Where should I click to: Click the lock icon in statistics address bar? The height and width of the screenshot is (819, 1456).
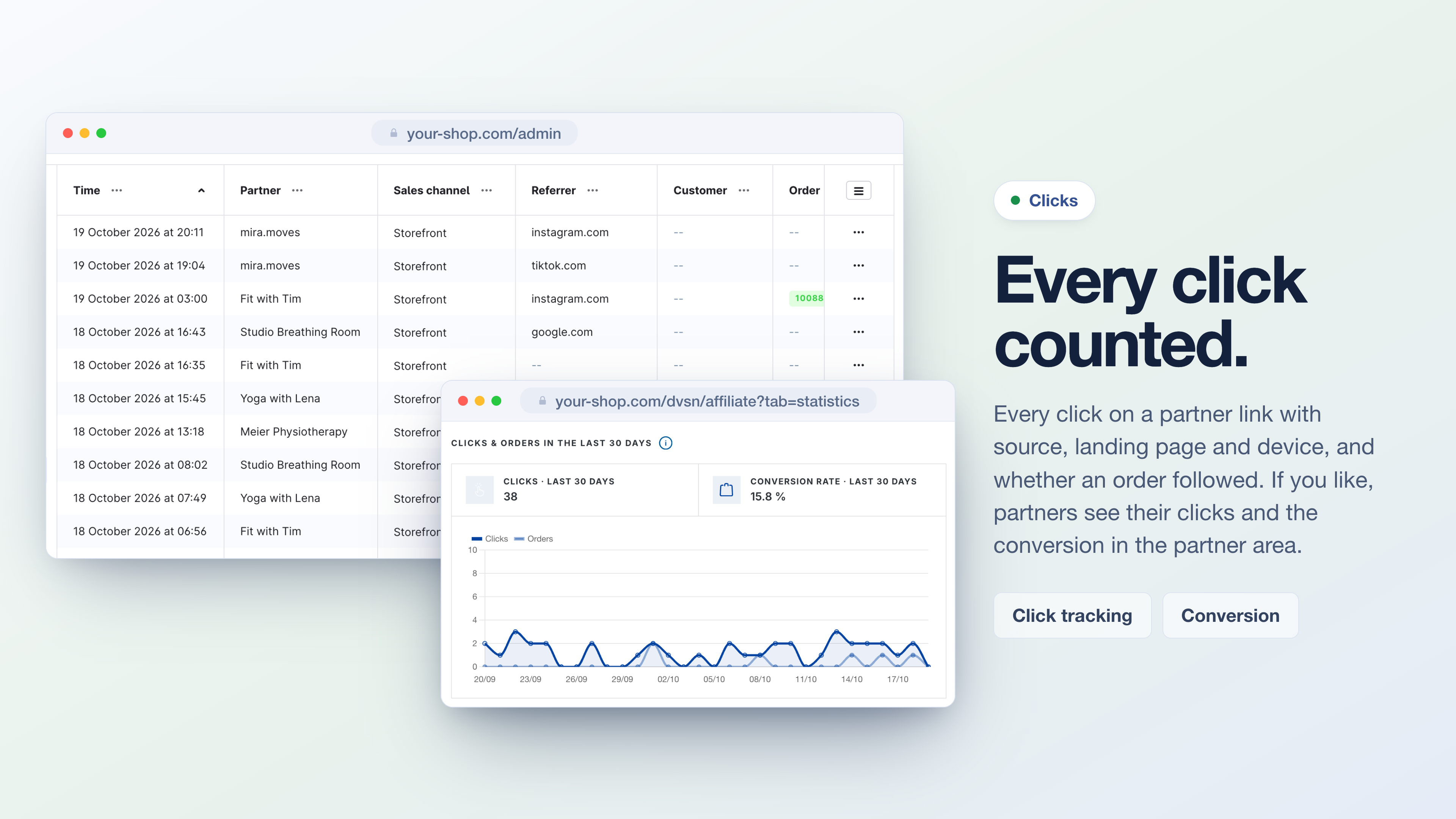click(x=542, y=401)
